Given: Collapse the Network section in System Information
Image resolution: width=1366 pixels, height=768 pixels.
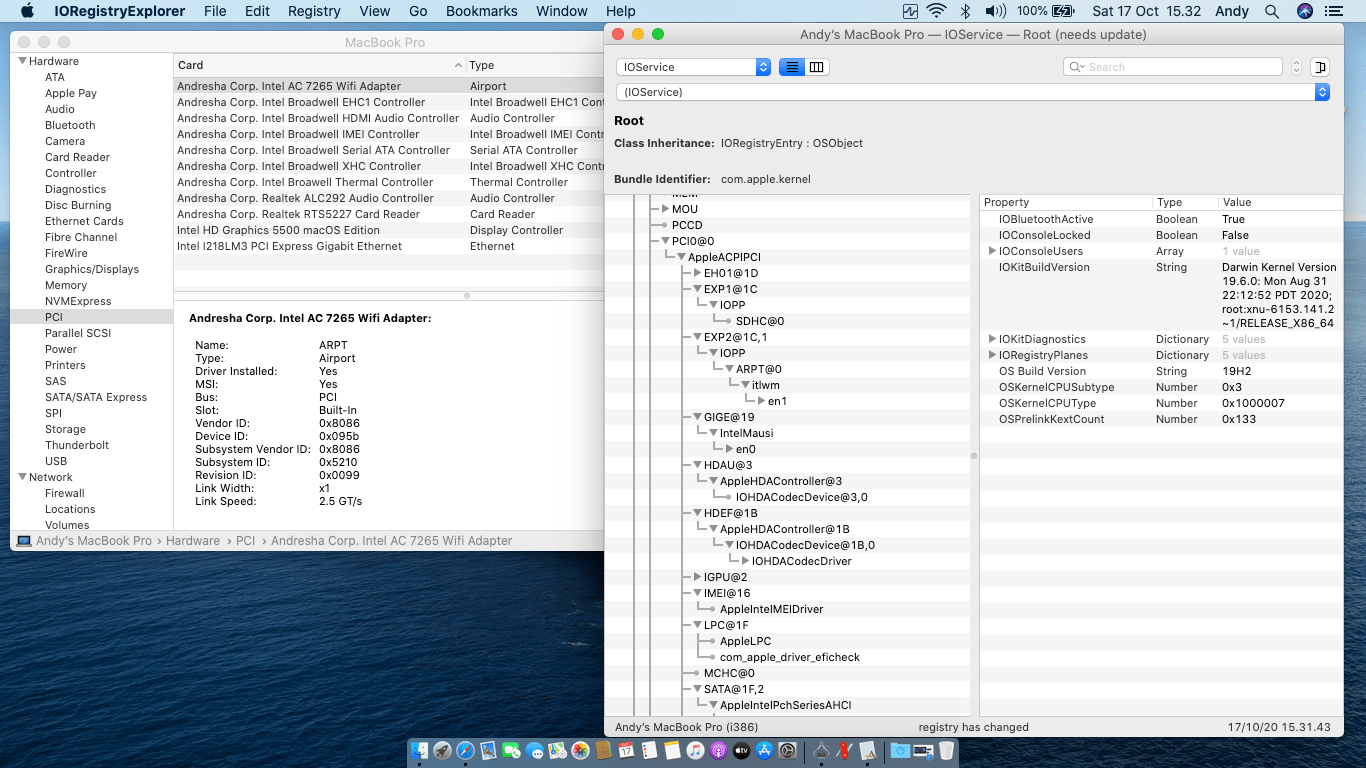Looking at the screenshot, I should 21,477.
